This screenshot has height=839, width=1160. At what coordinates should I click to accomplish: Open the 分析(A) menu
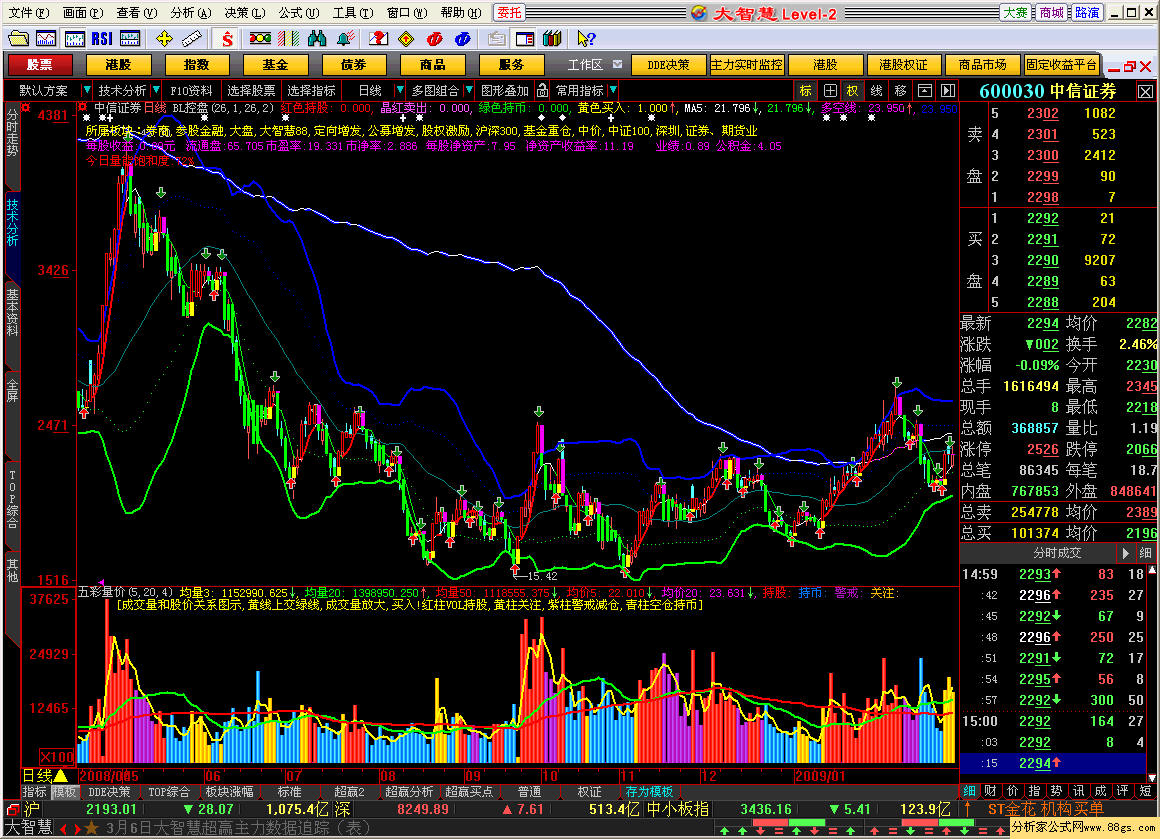pyautogui.click(x=190, y=13)
